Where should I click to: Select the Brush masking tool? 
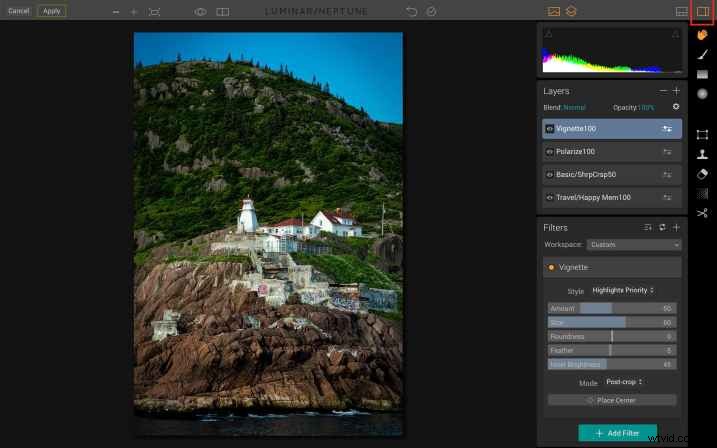(x=702, y=54)
